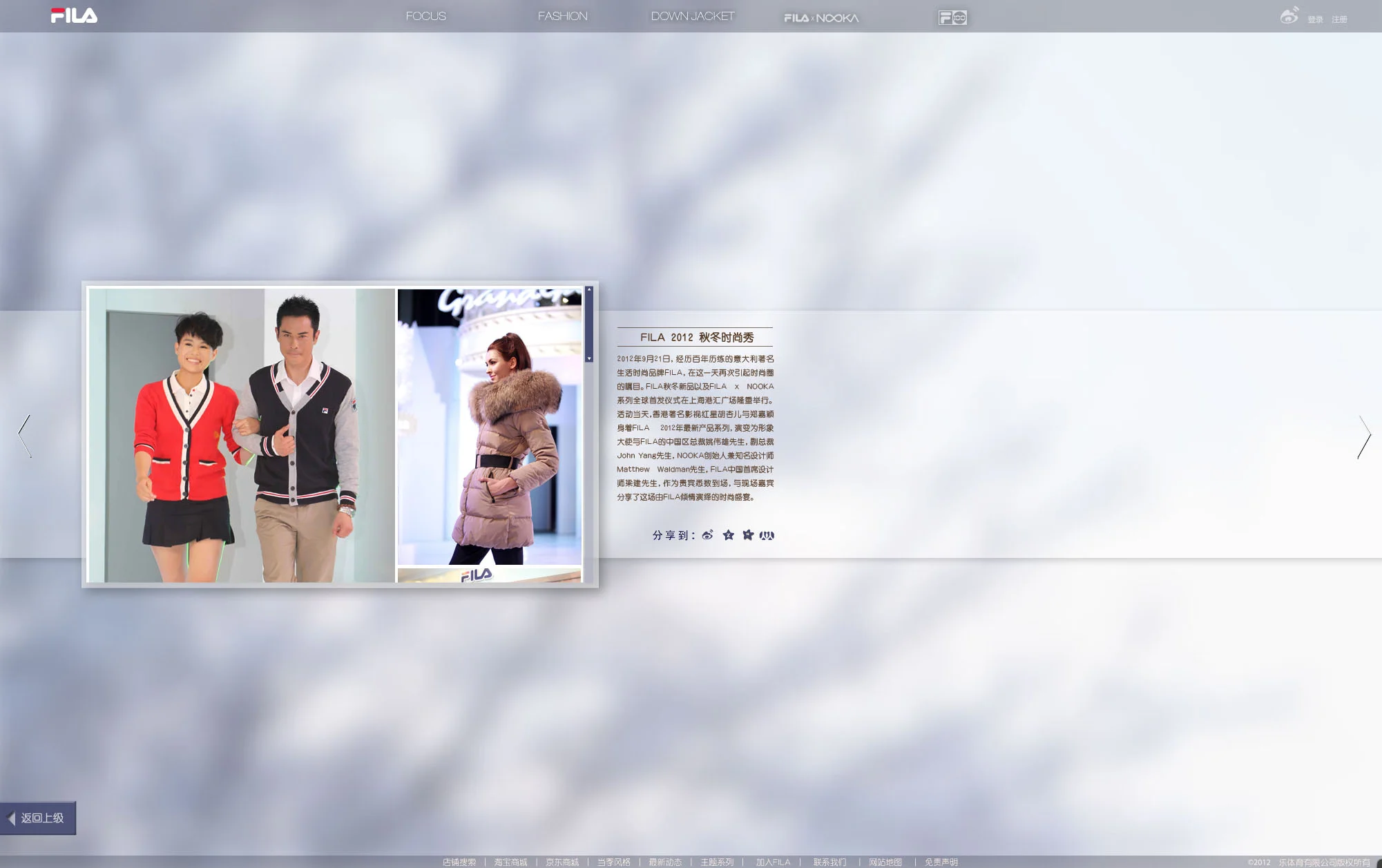This screenshot has width=1382, height=868.
Task: Click the title FILA 2012 秋冬时尚秀
Action: click(x=697, y=337)
